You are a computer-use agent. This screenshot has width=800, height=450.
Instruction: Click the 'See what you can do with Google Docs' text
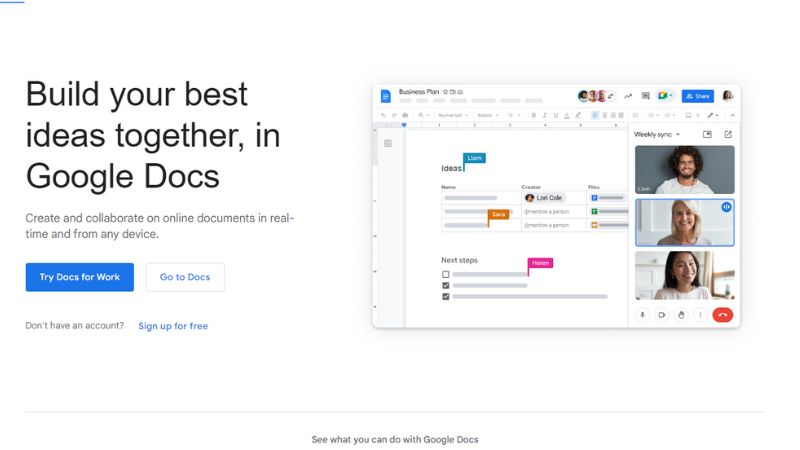point(395,439)
